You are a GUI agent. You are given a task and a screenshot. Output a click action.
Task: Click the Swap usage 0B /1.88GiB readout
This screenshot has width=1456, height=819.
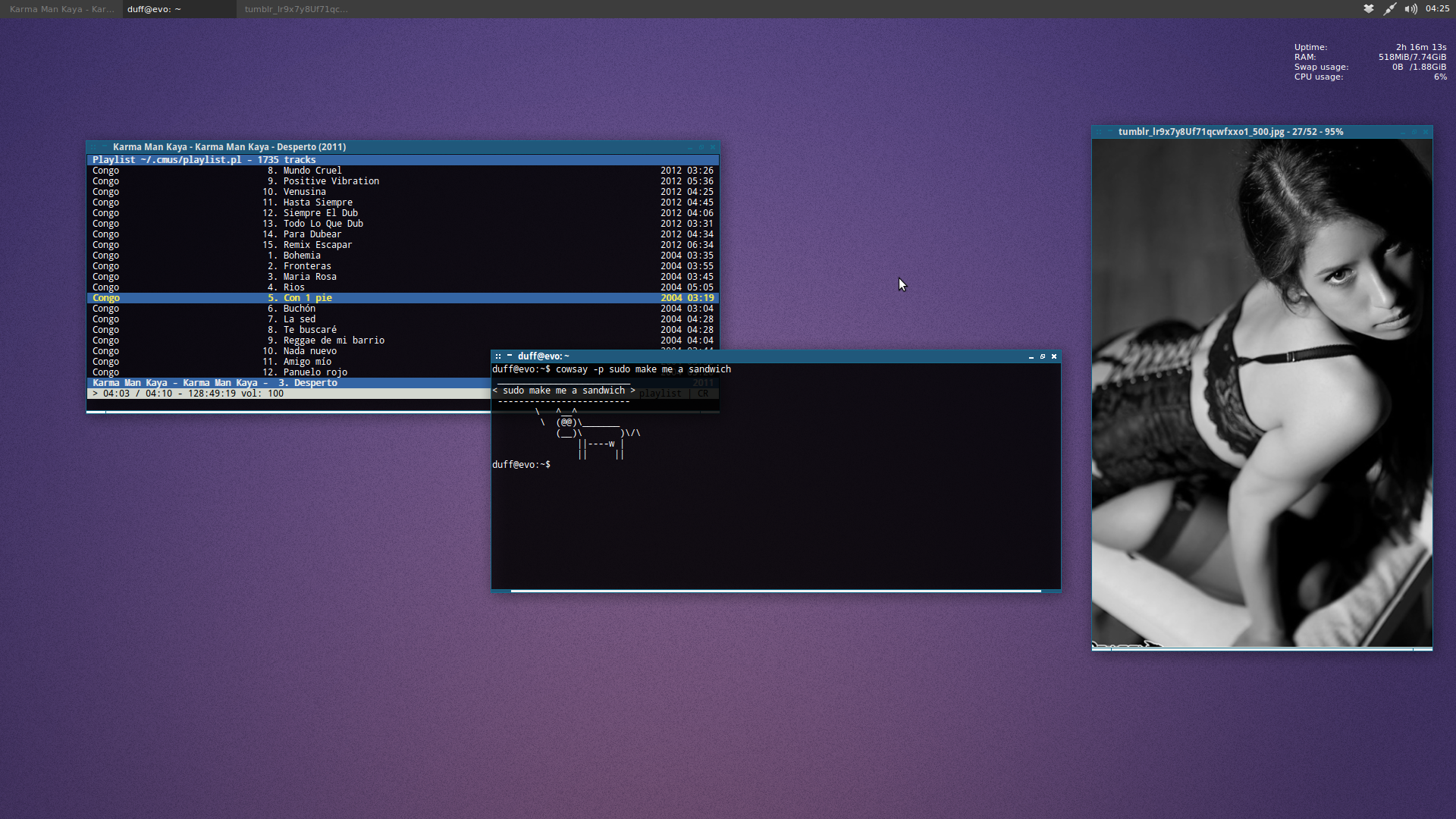click(1370, 67)
